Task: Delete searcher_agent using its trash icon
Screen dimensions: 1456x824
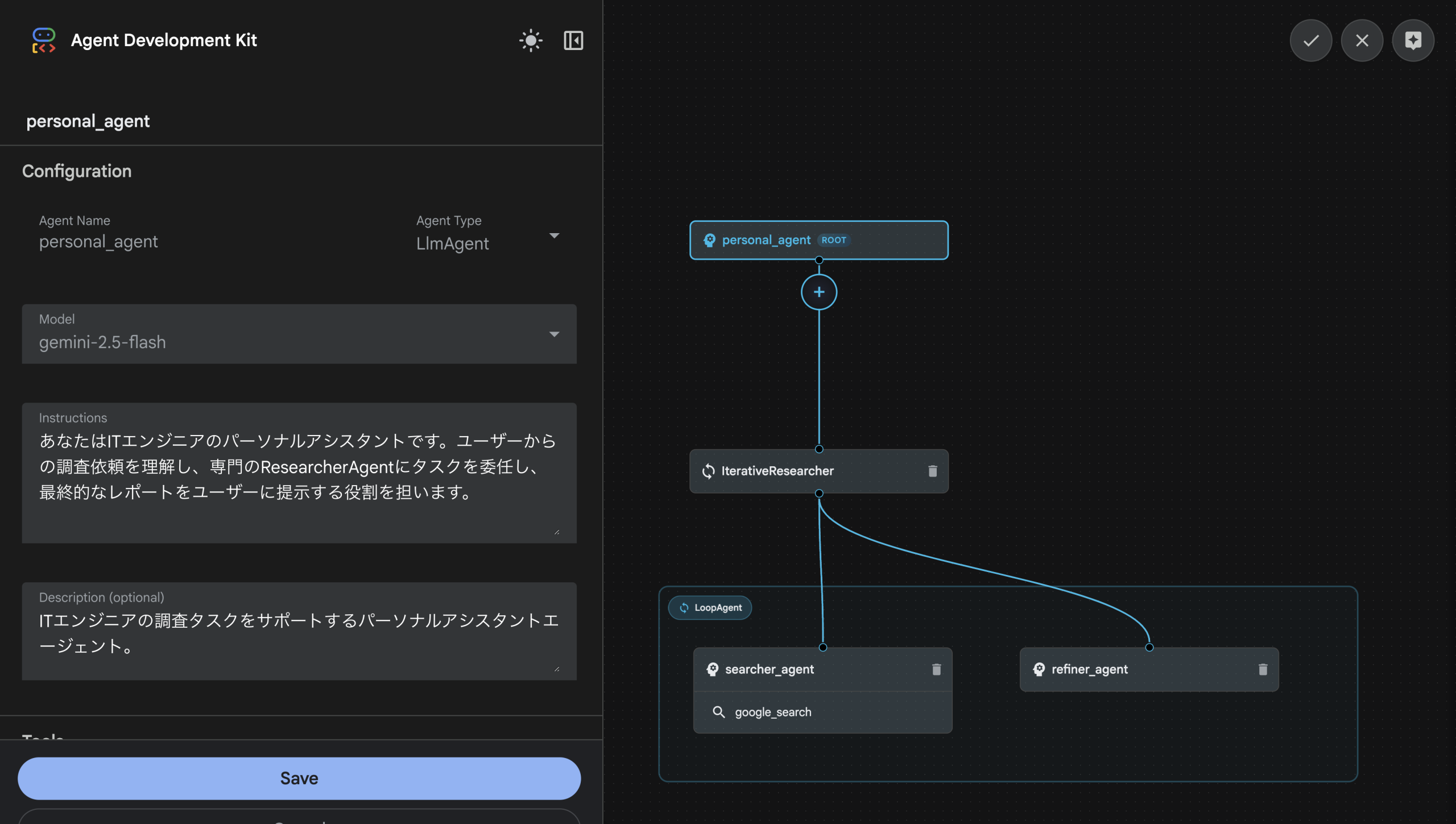Action: [938, 669]
